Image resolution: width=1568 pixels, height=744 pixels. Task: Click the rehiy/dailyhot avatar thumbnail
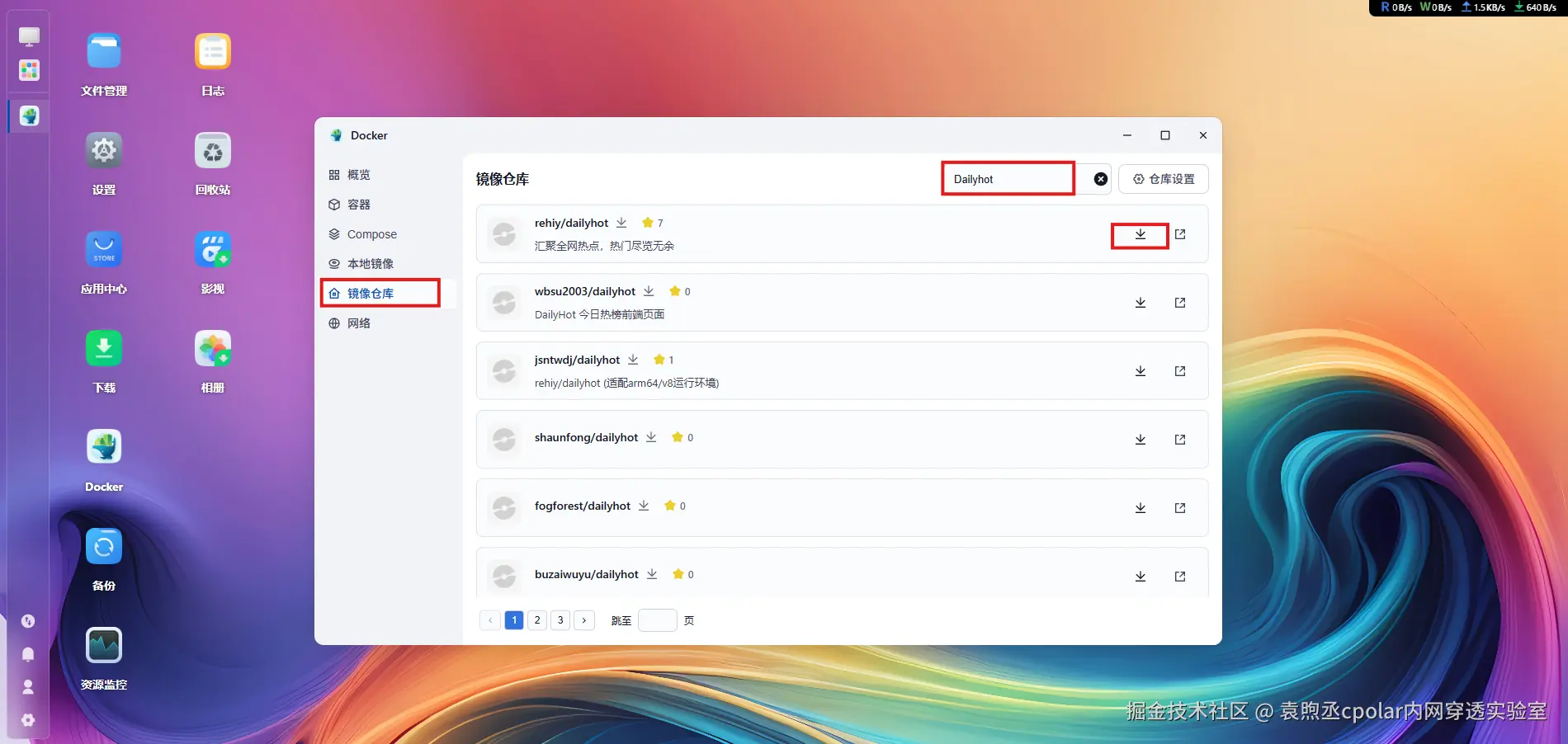coord(504,234)
